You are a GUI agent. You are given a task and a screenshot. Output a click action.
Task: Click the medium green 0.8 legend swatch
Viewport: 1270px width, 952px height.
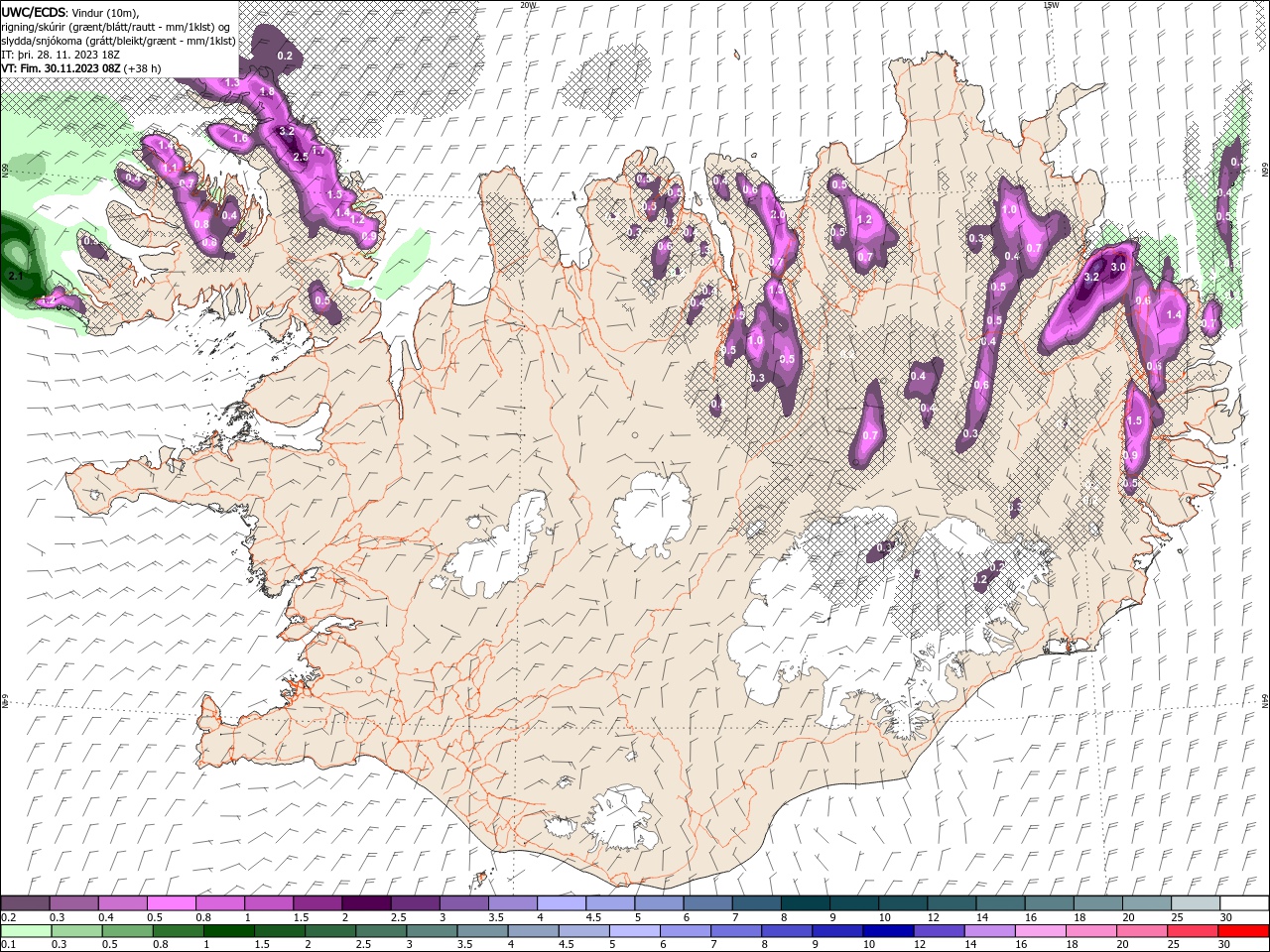click(177, 931)
